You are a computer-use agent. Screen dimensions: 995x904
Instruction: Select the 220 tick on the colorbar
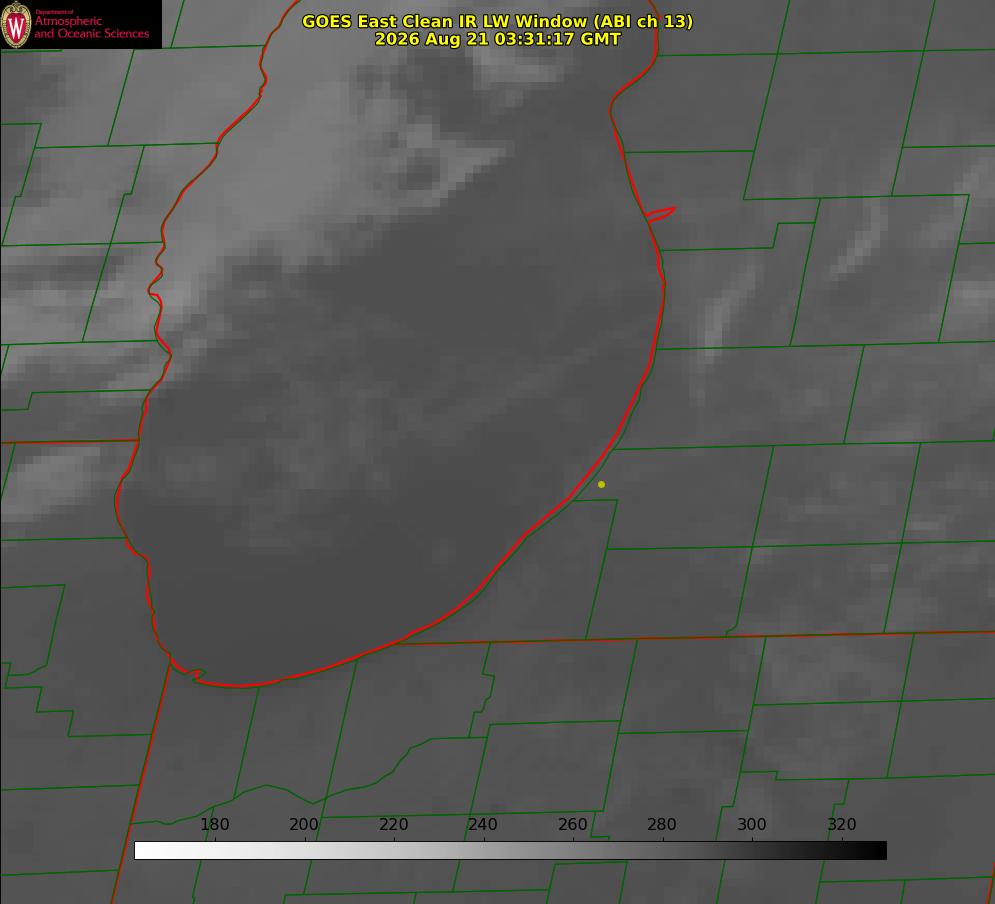[393, 824]
